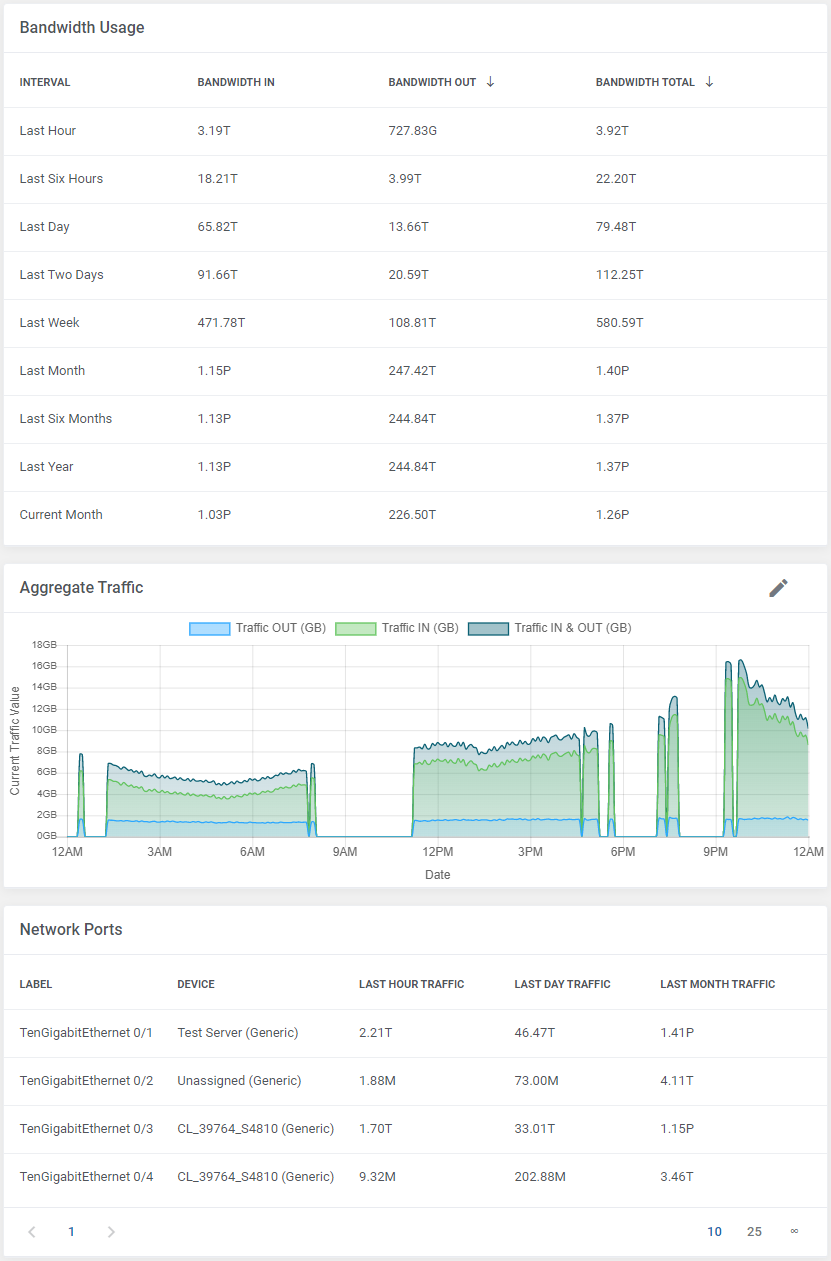The height and width of the screenshot is (1261, 831).
Task: Click the 12PM label on chart axis
Action: pyautogui.click(x=438, y=852)
